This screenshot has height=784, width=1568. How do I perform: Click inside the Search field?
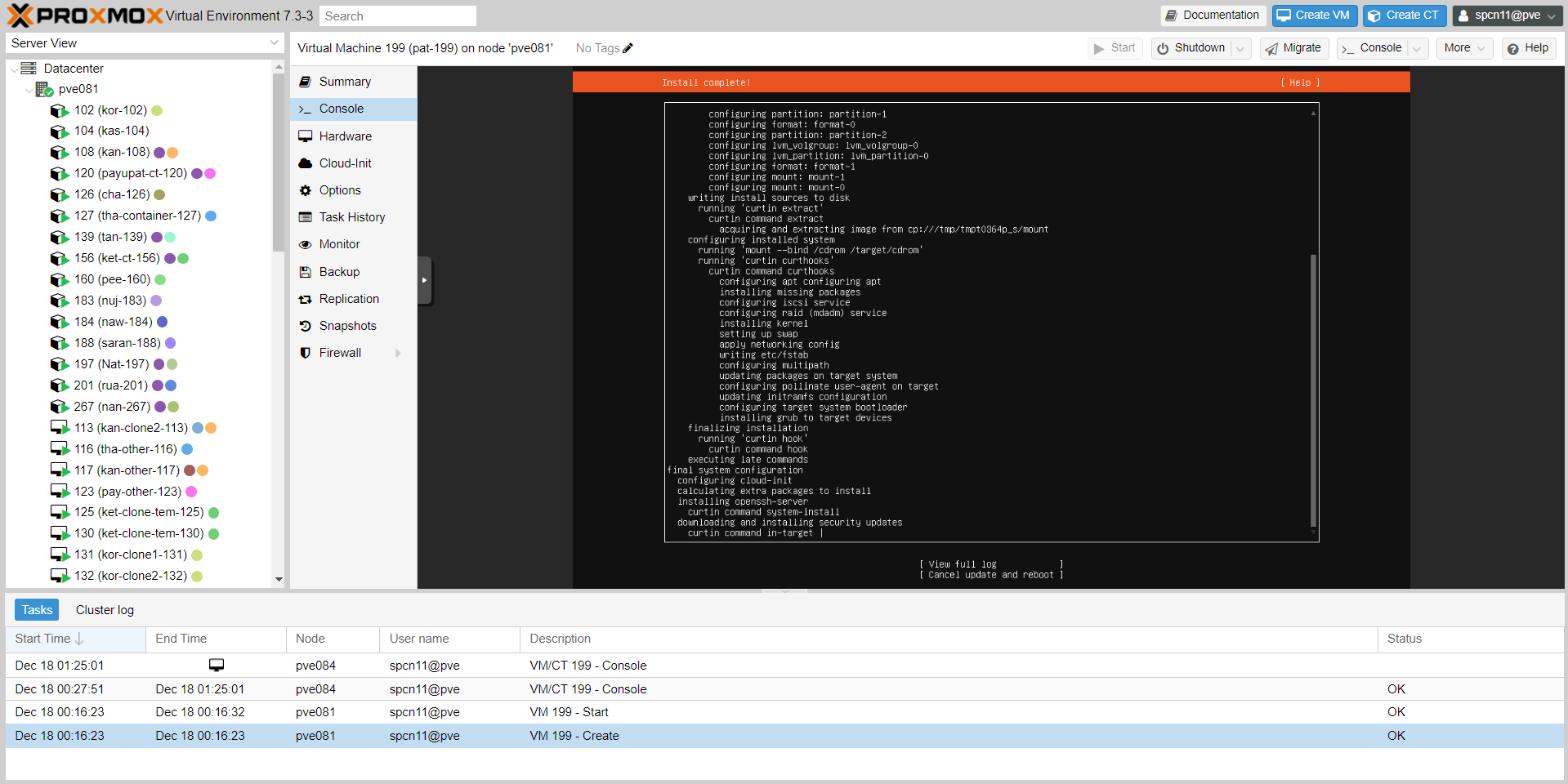(397, 16)
